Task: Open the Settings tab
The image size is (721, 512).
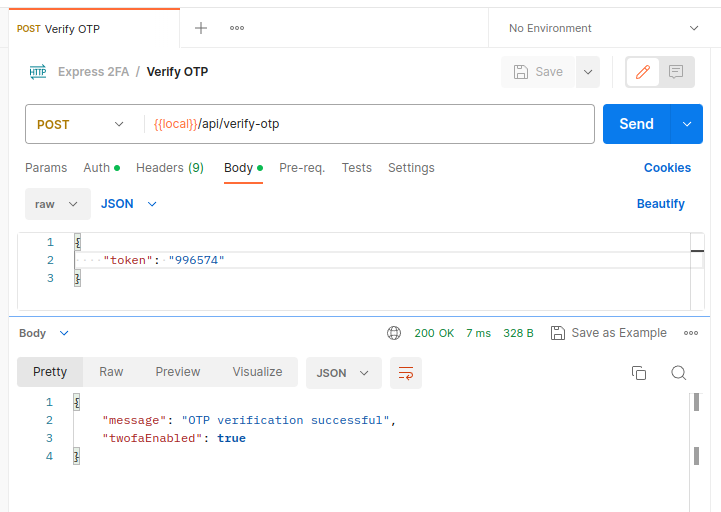Action: [x=411, y=168]
